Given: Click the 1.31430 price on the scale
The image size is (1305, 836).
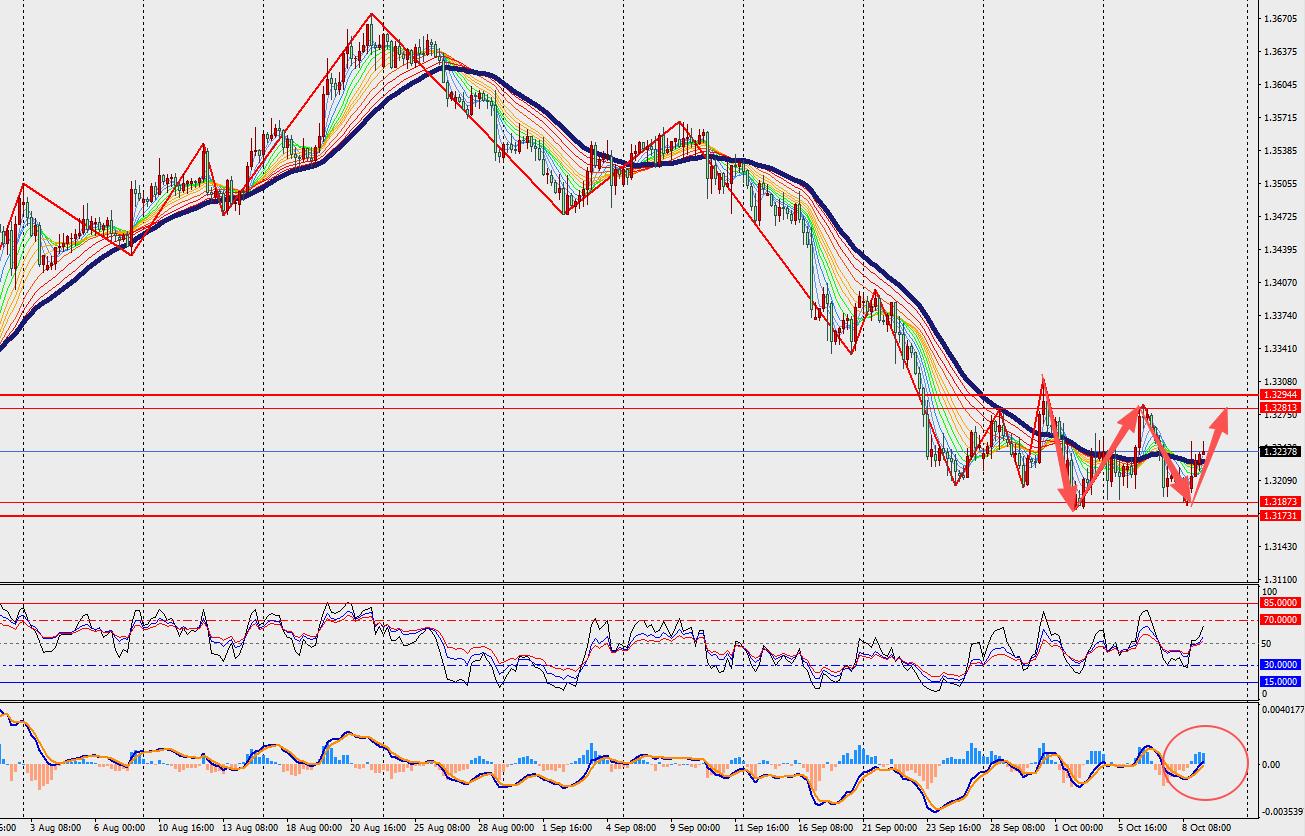Looking at the screenshot, I should click(x=1281, y=547).
